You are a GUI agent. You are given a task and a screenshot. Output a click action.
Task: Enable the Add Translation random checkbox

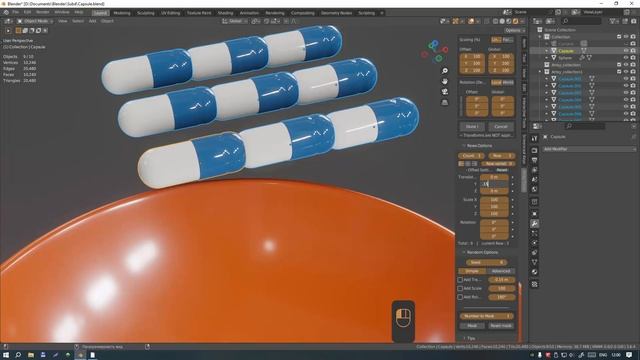(460, 280)
